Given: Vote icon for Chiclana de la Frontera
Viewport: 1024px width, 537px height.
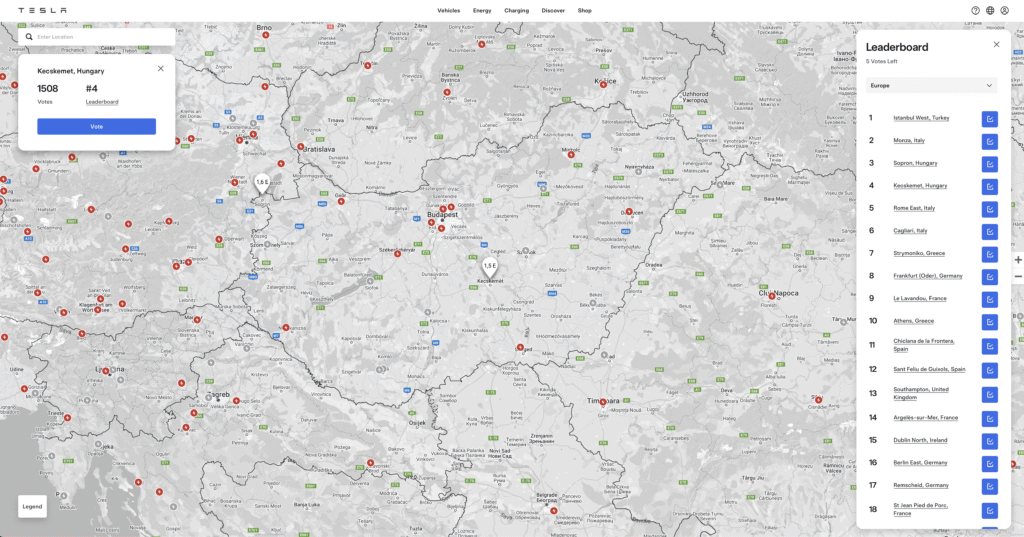Looking at the screenshot, I should tap(989, 346).
